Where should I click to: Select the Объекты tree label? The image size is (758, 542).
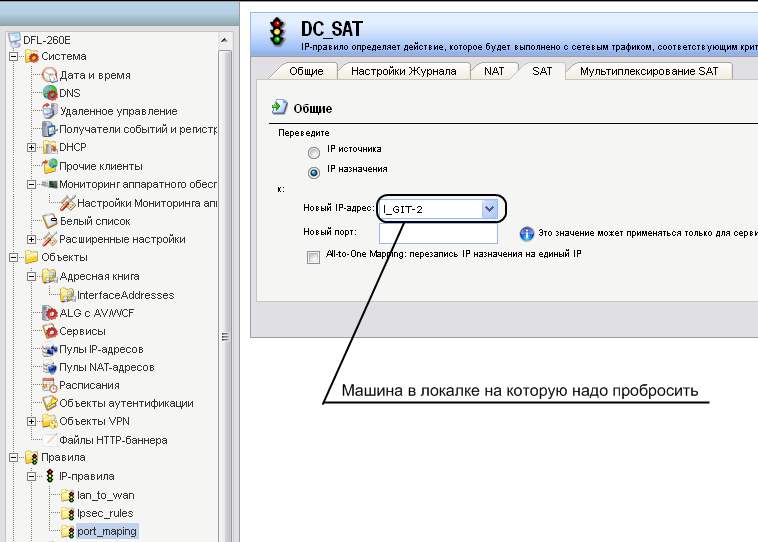click(64, 257)
